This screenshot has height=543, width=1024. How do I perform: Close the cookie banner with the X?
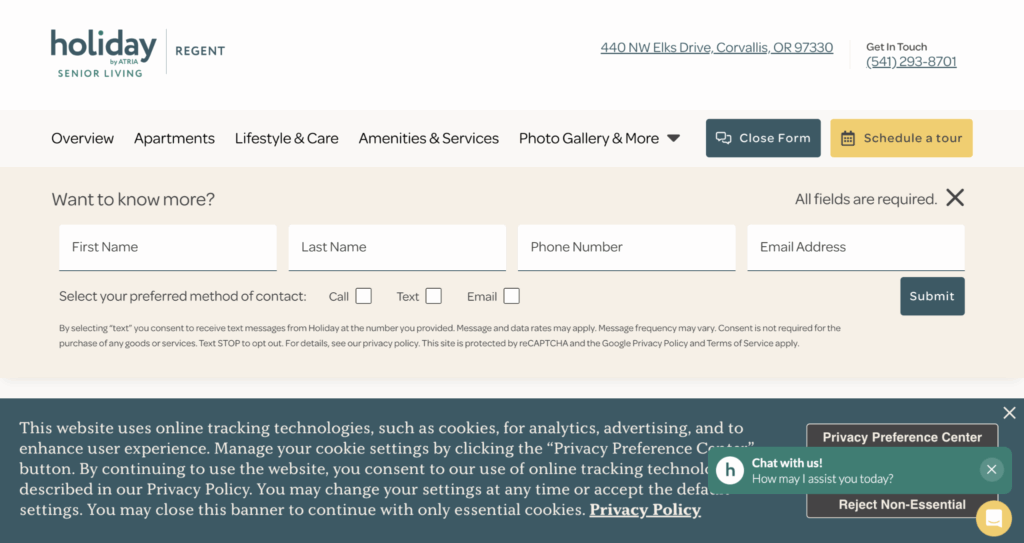point(1009,413)
